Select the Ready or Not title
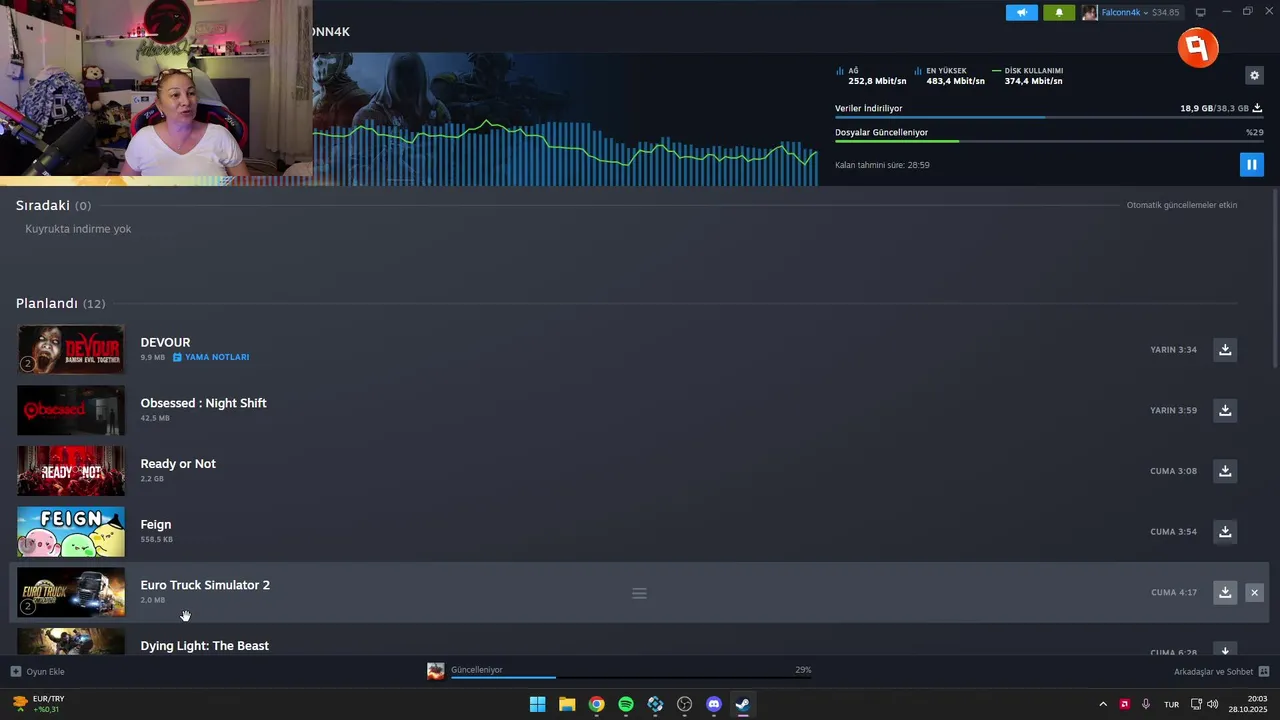This screenshot has height=720, width=1280. [178, 464]
